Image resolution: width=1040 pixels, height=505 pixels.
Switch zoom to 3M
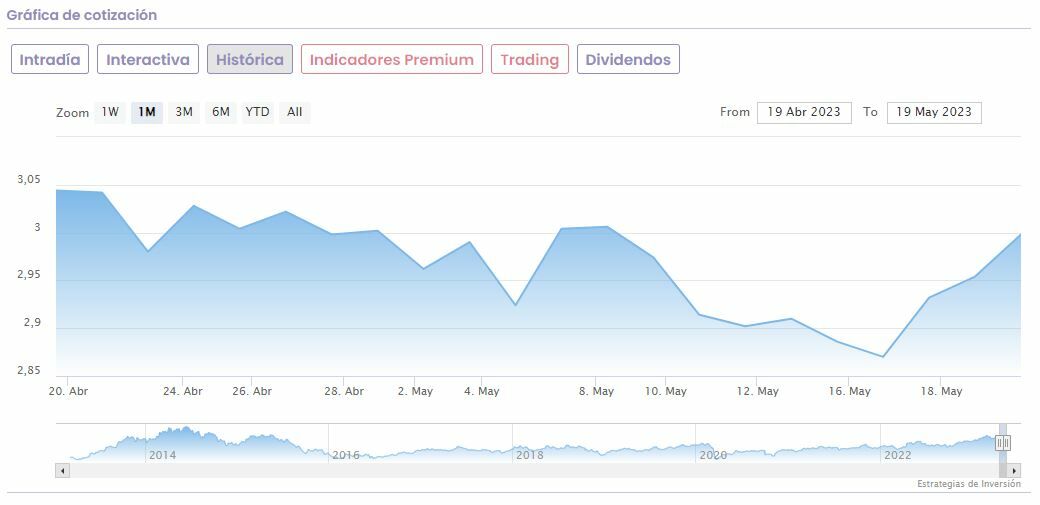(184, 112)
